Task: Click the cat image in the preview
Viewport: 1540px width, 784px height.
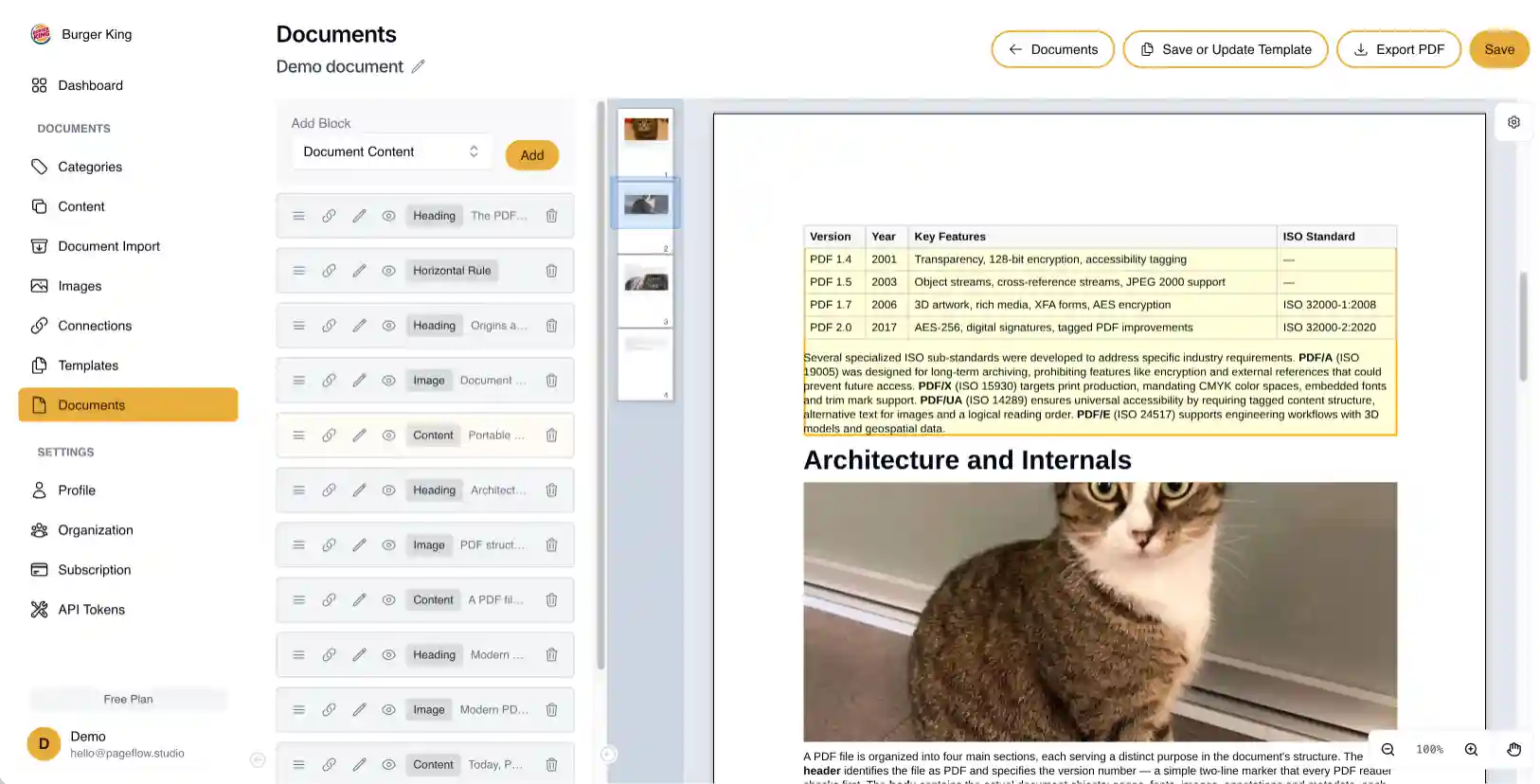Action: click(1100, 612)
